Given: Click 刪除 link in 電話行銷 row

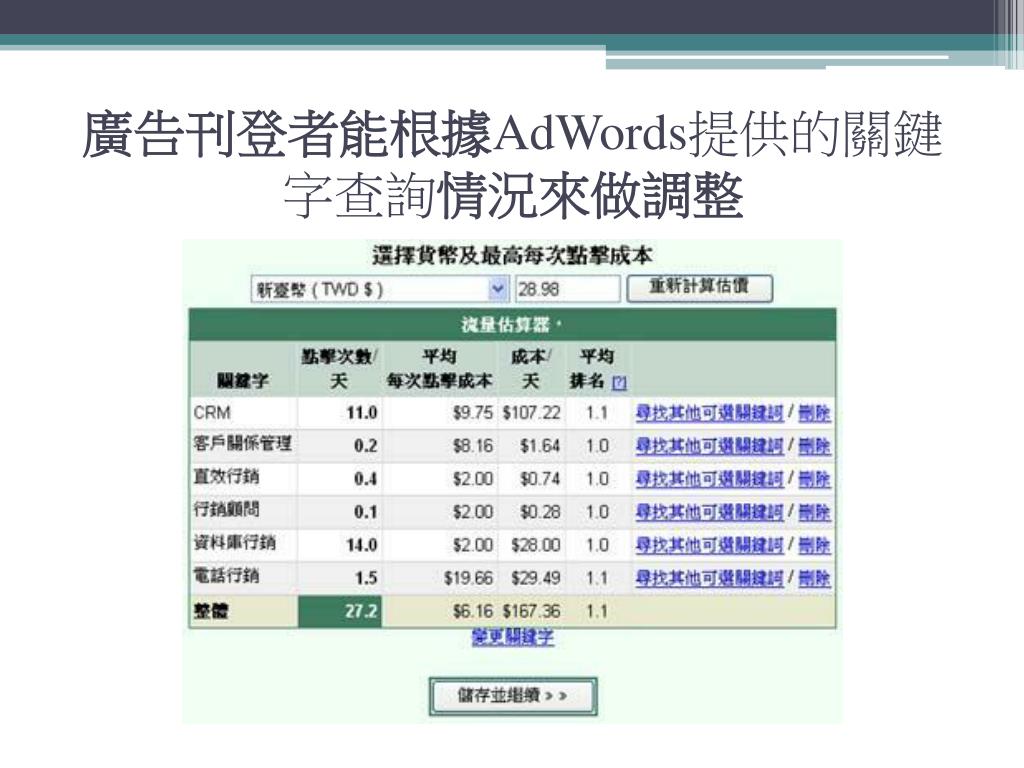Looking at the screenshot, I should (x=814, y=578).
